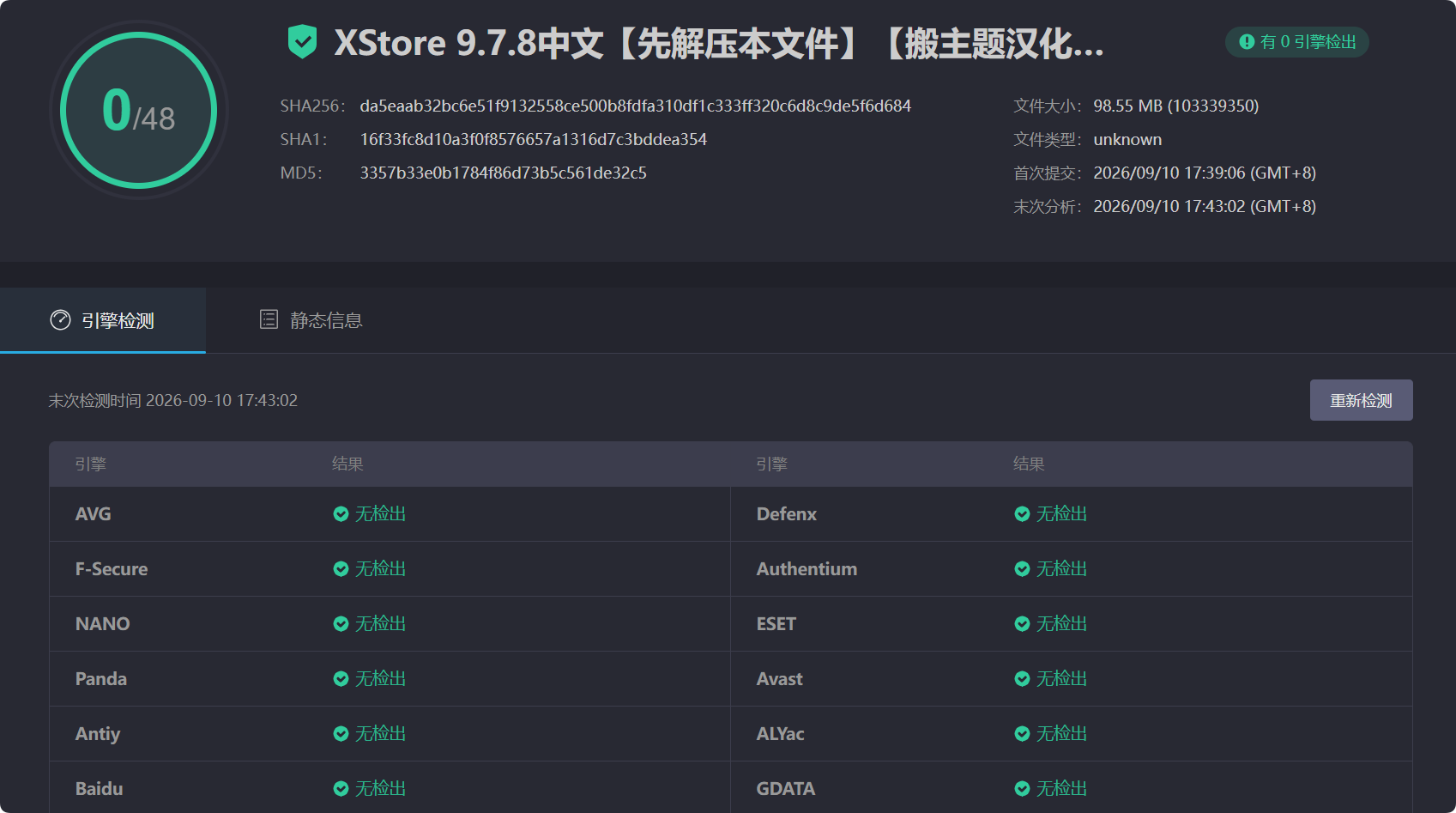Select the MD5 hash value

click(503, 173)
